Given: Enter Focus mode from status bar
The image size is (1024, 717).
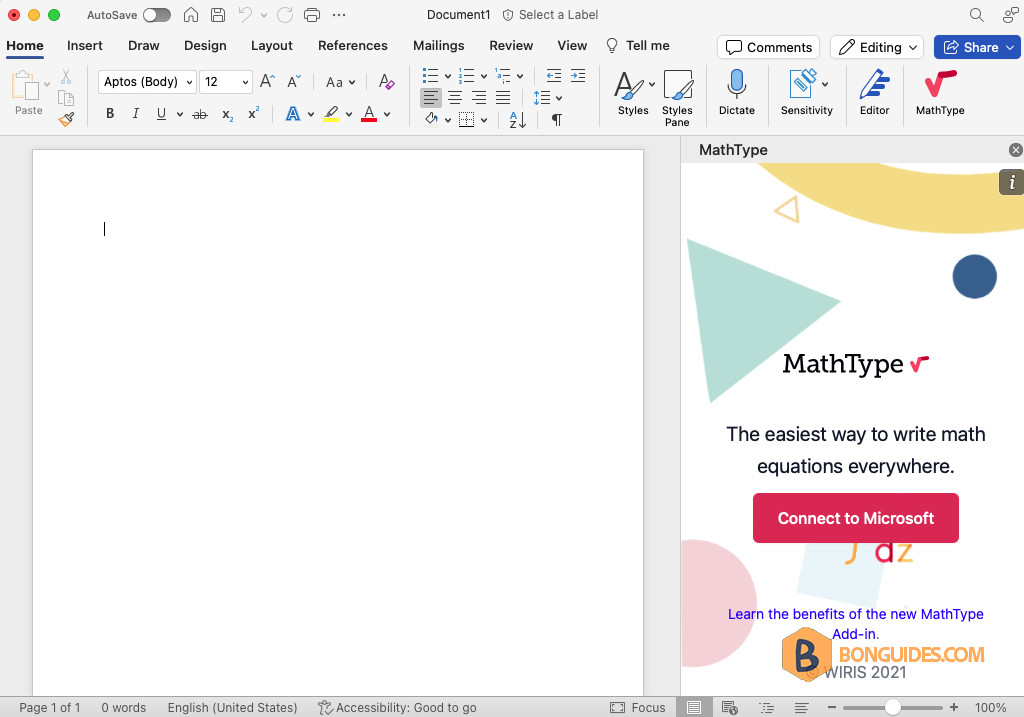Looking at the screenshot, I should coord(637,707).
